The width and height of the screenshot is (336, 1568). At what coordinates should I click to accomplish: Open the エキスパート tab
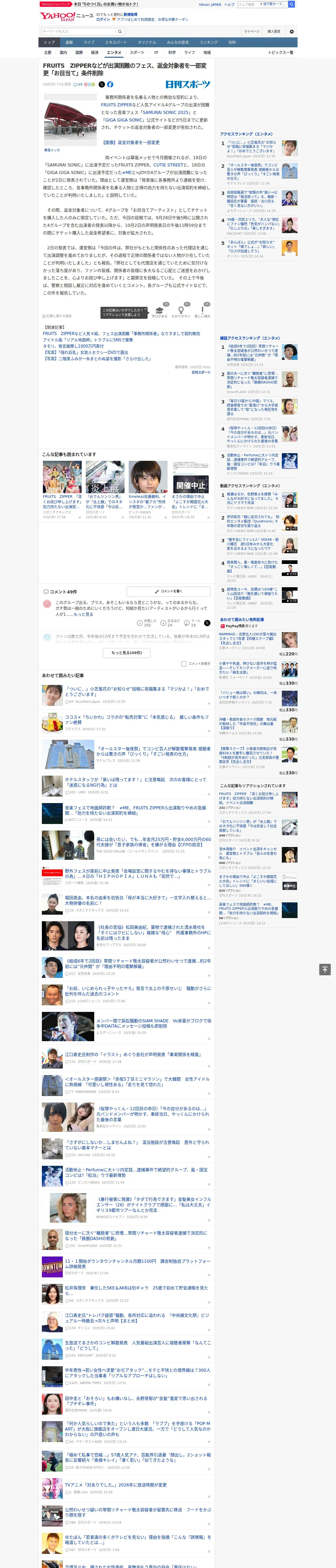coord(116,43)
